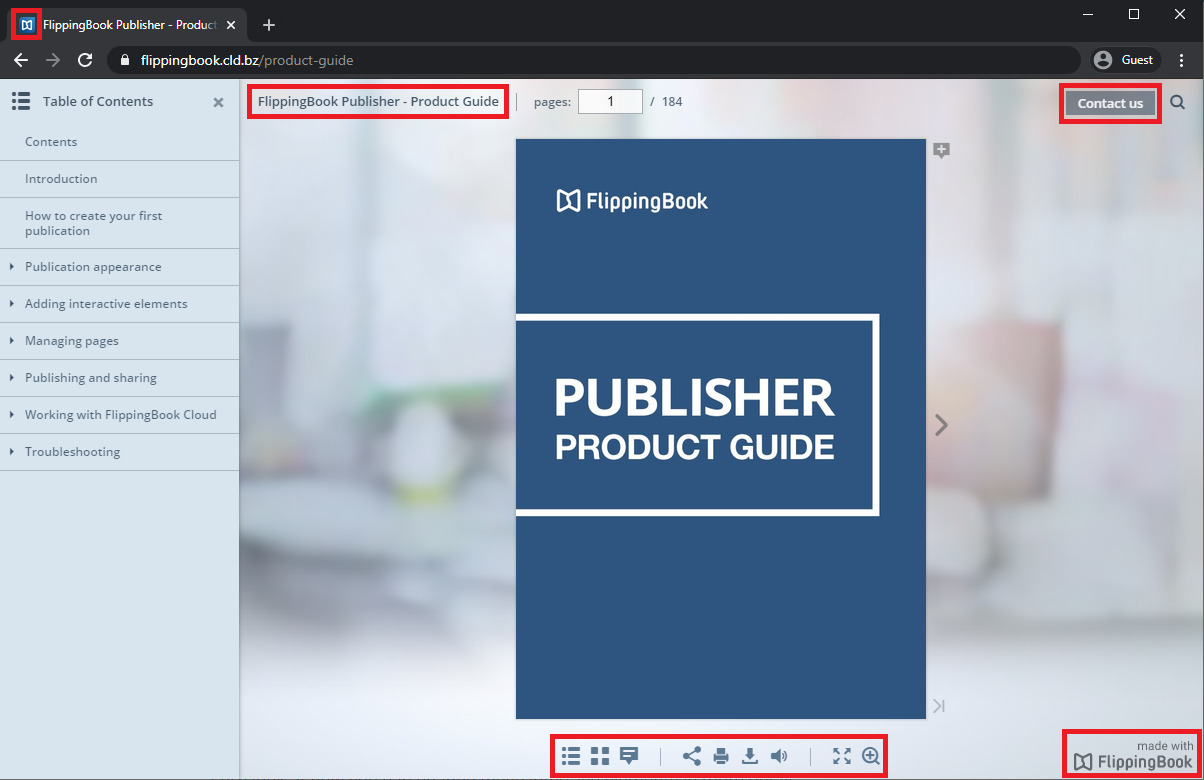Expand Working with FlippingBook Cloud section
The height and width of the screenshot is (780, 1204).
coord(11,415)
